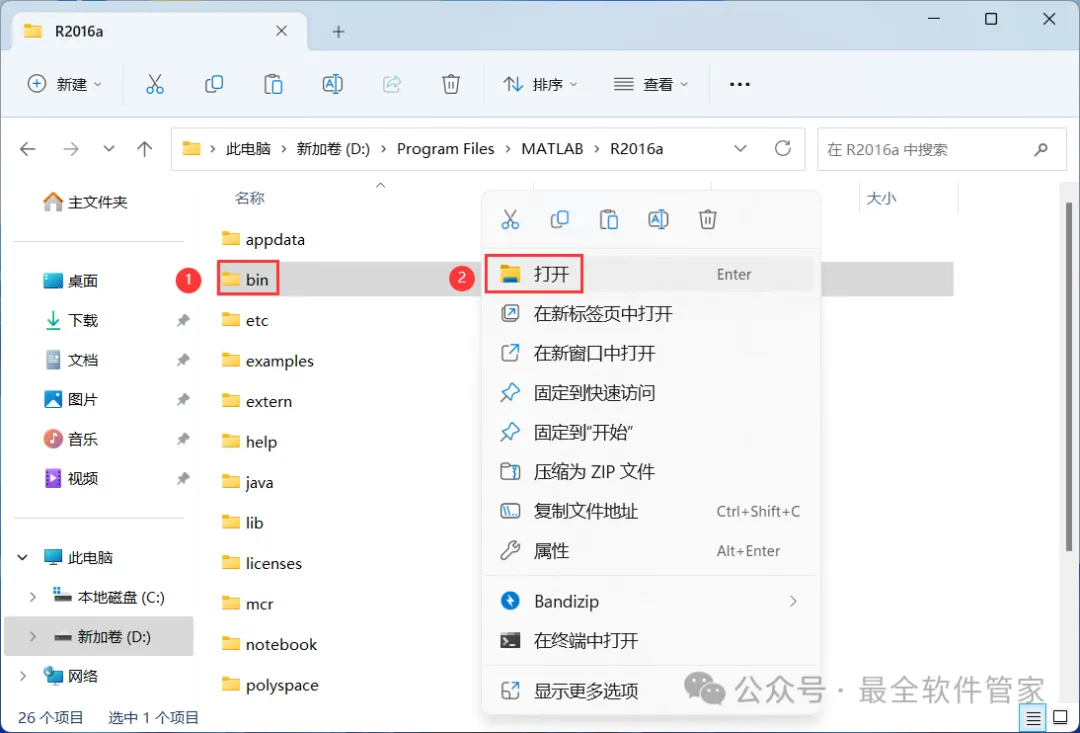
Task: Close the R2016a tab
Action: (281, 31)
